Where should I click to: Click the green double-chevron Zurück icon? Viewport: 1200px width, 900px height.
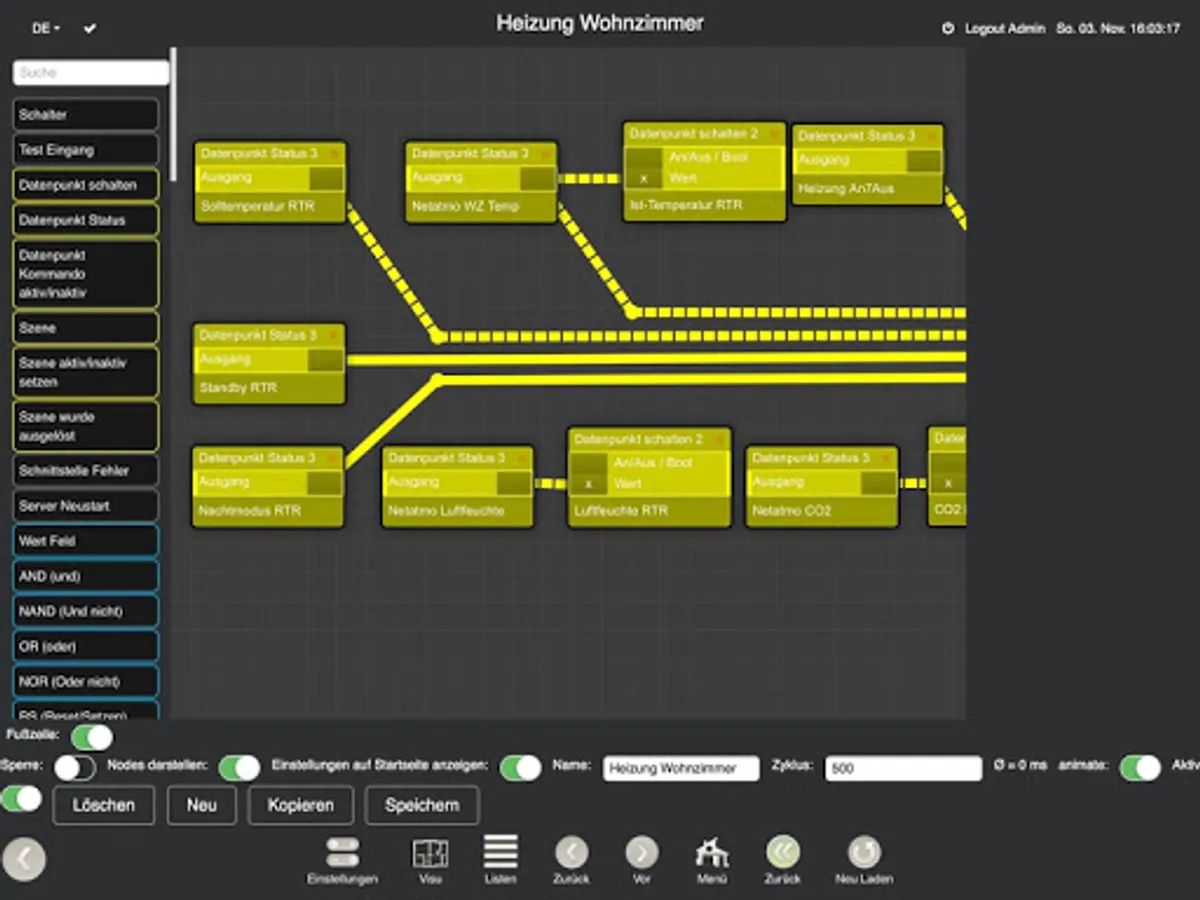783,852
